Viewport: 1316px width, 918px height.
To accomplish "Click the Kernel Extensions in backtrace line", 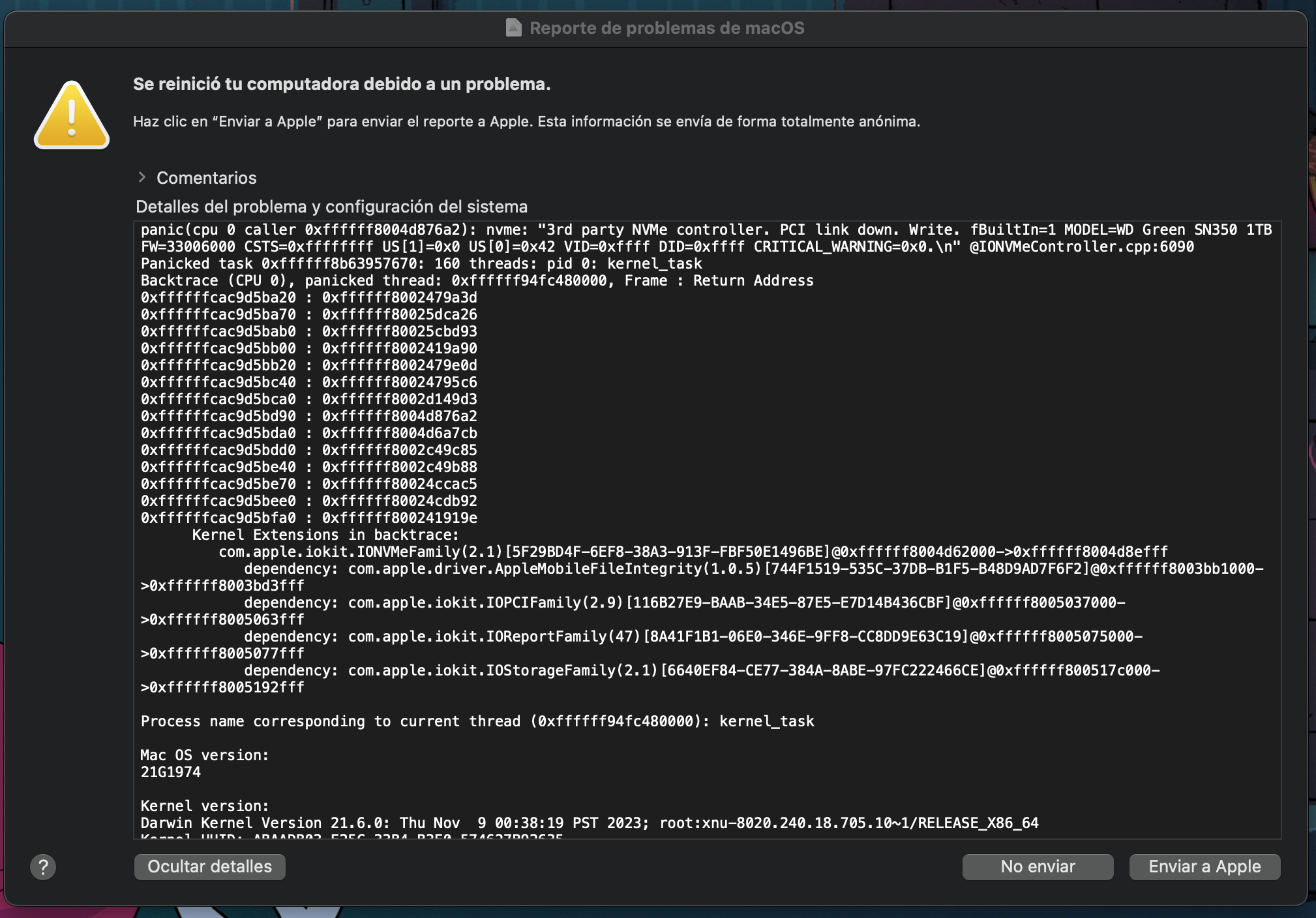I will [325, 535].
